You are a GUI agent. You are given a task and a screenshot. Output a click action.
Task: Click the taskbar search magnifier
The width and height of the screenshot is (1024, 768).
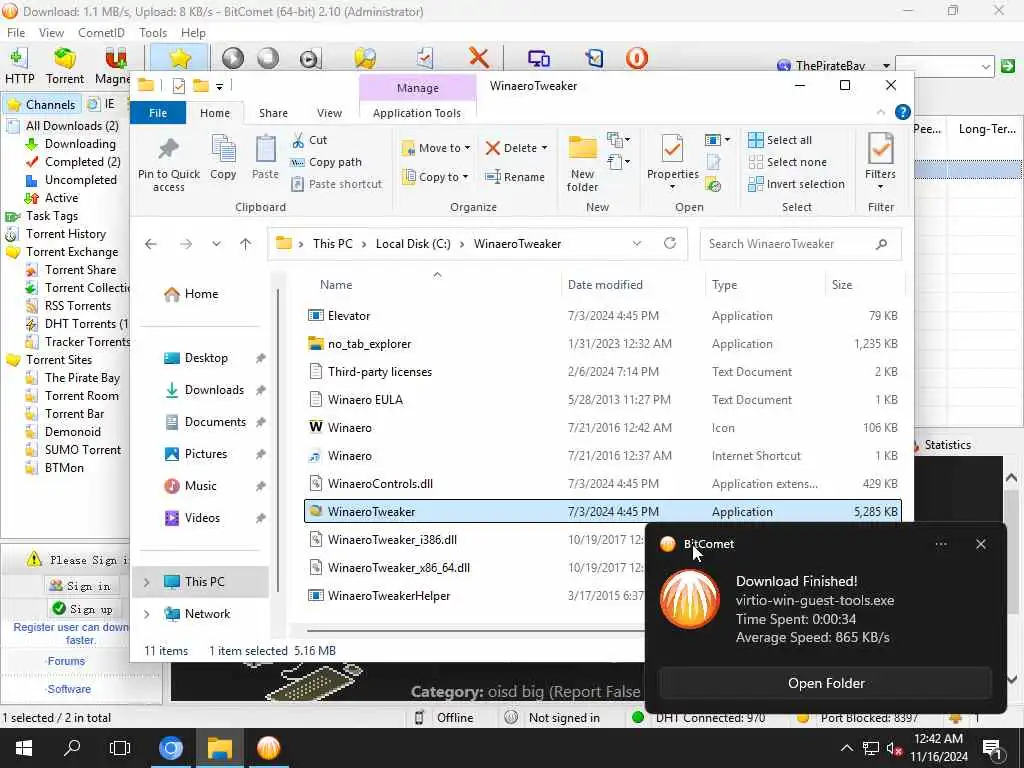[x=72, y=748]
